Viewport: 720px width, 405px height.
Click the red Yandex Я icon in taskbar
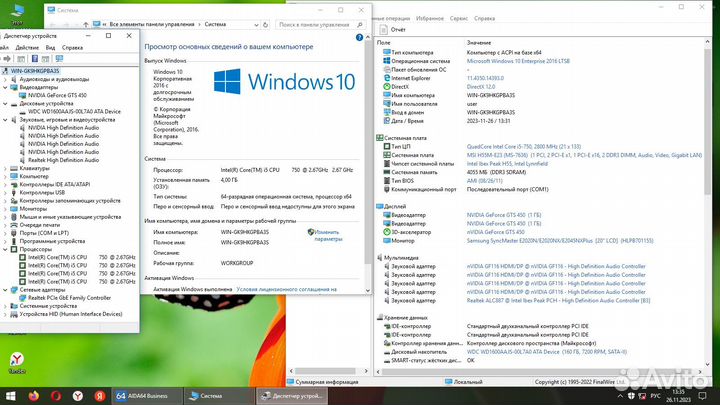click(x=100, y=396)
